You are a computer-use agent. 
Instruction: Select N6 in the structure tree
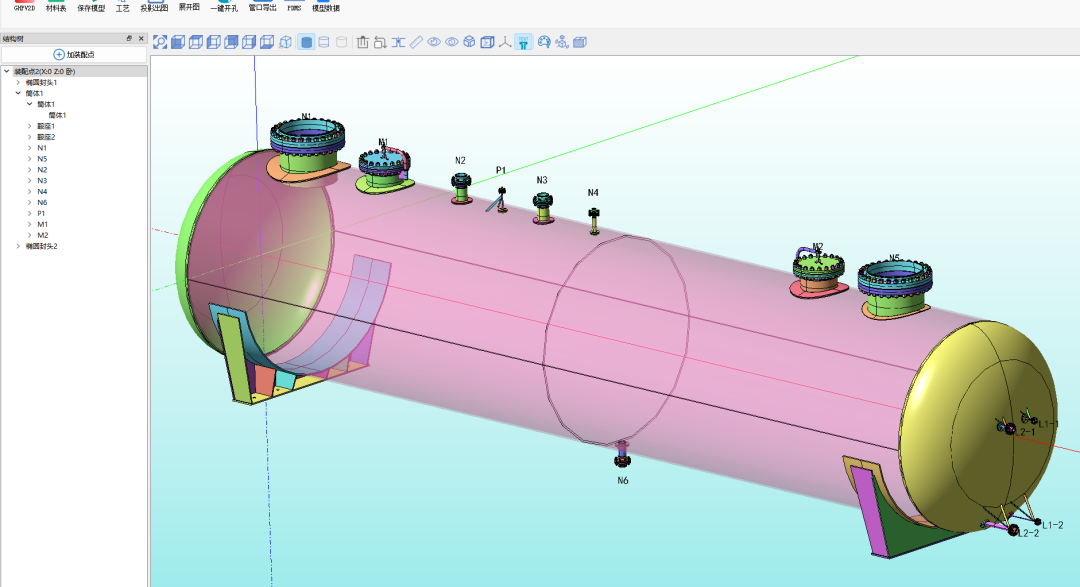(42, 203)
